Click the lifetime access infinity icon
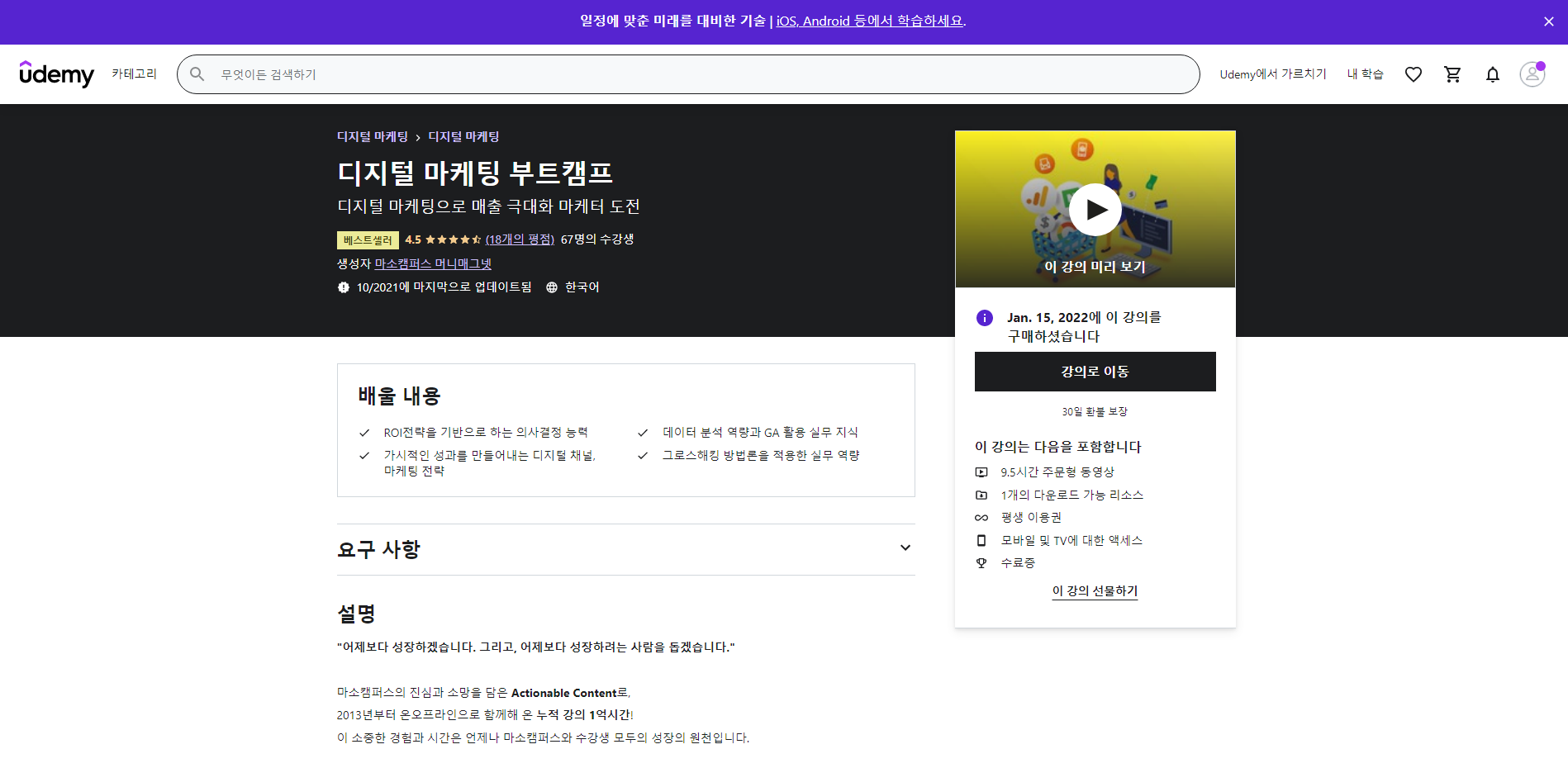 (981, 518)
